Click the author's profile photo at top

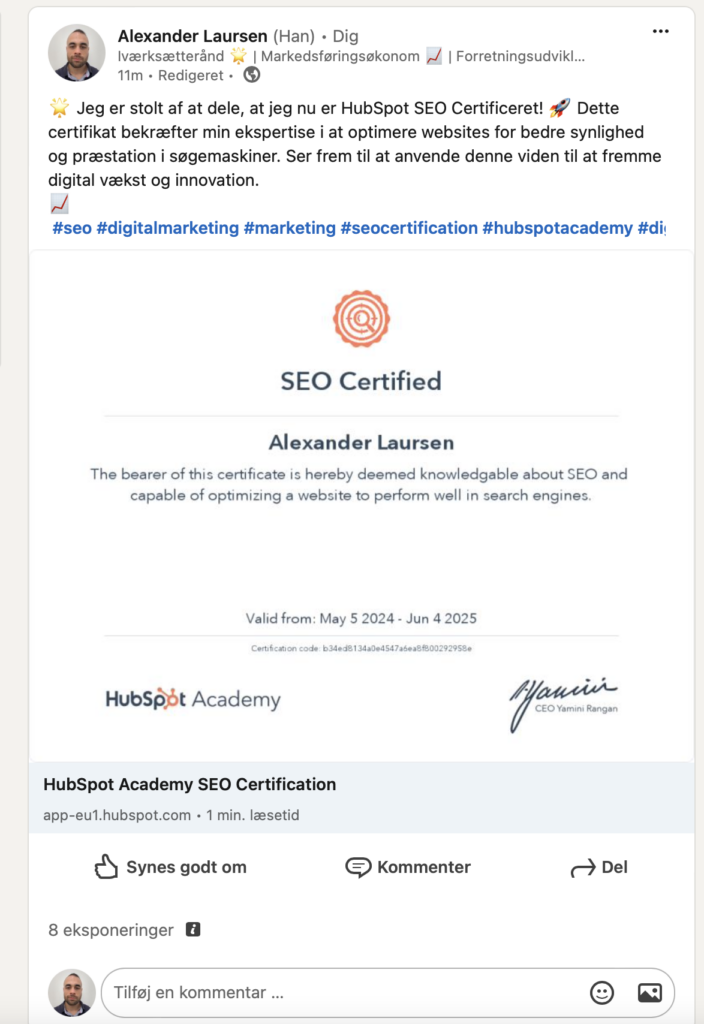(77, 53)
